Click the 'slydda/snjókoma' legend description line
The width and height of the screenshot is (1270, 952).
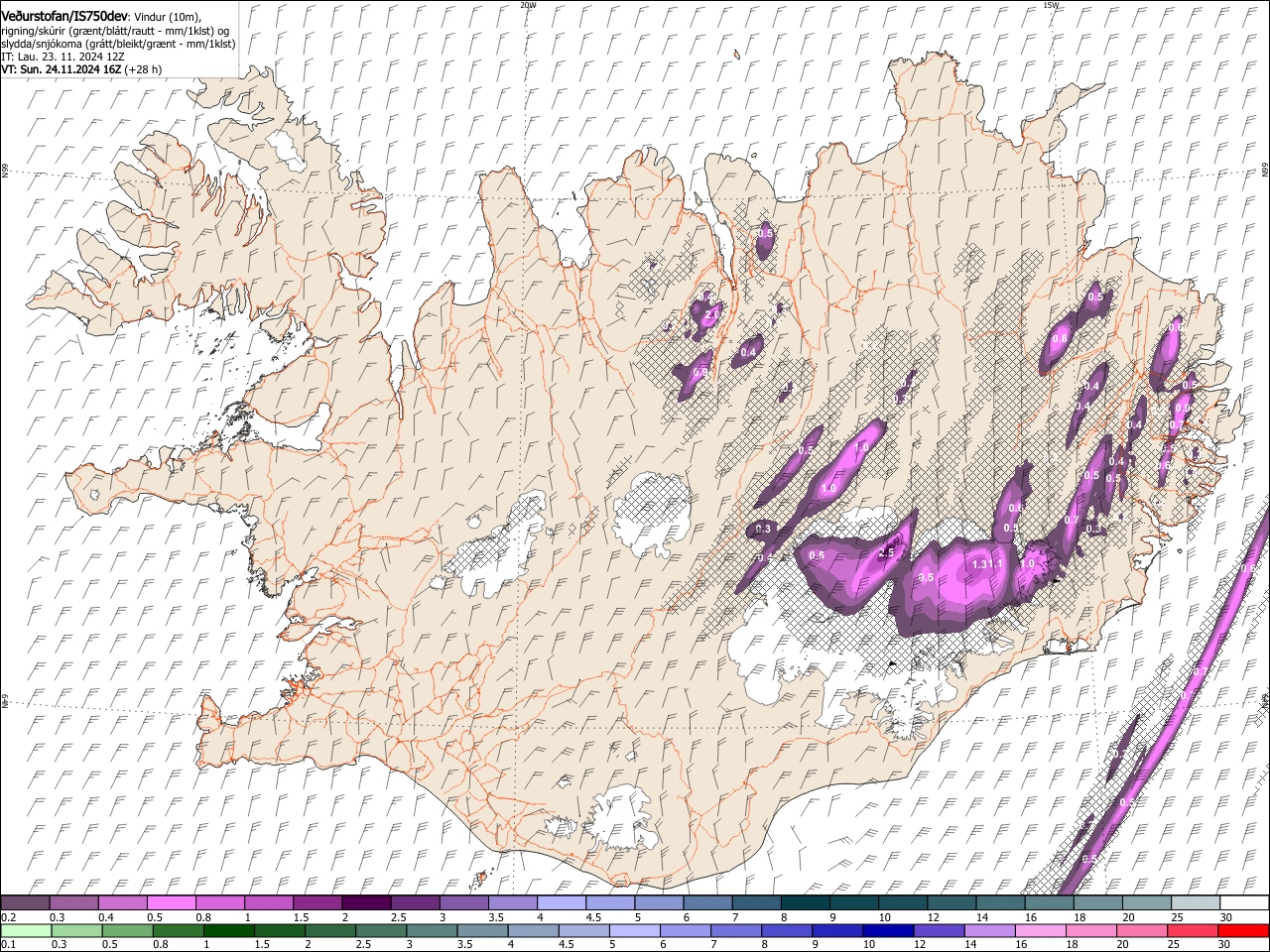pos(118,44)
